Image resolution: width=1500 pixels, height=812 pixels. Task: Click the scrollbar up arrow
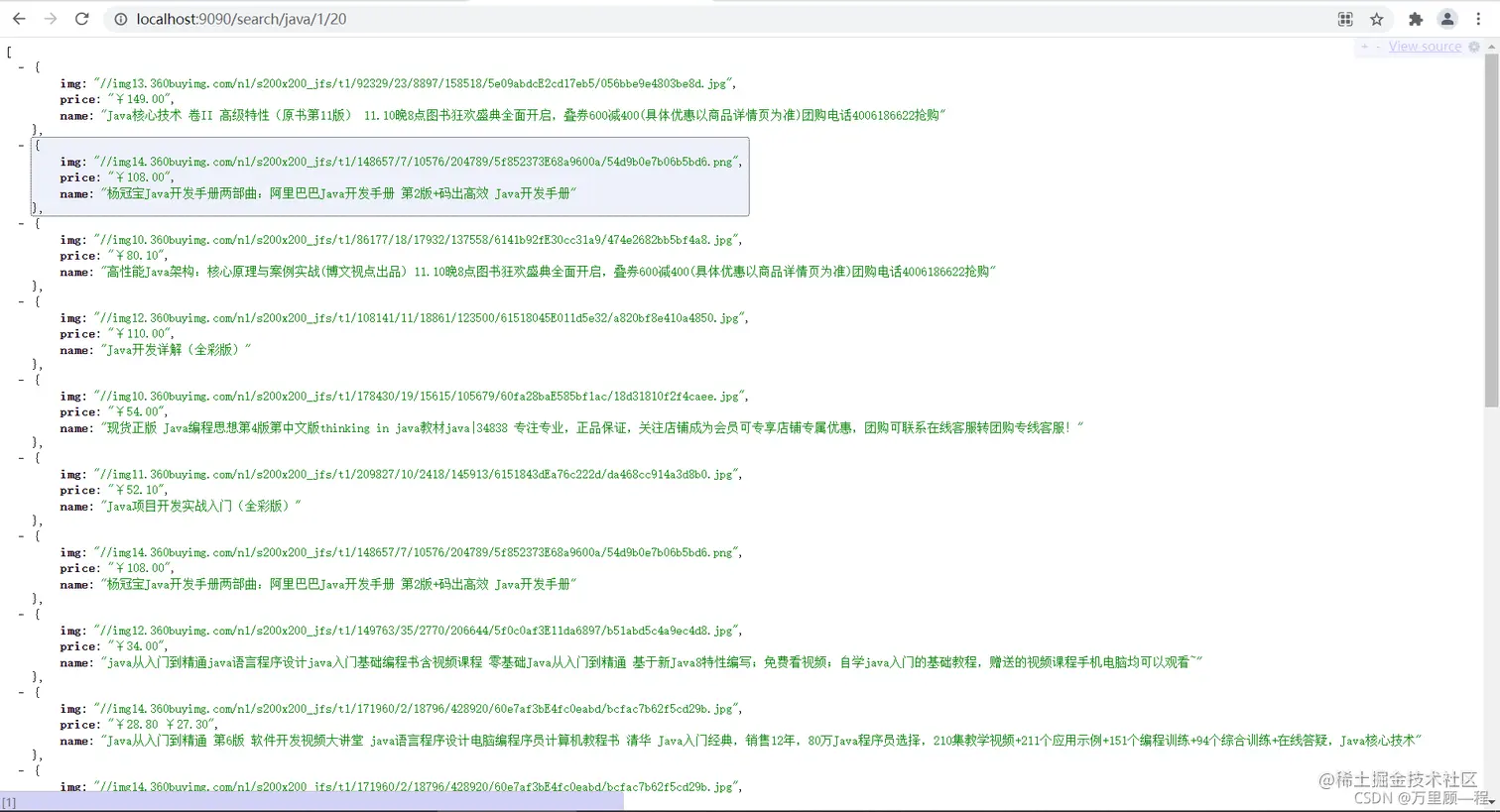(1491, 46)
